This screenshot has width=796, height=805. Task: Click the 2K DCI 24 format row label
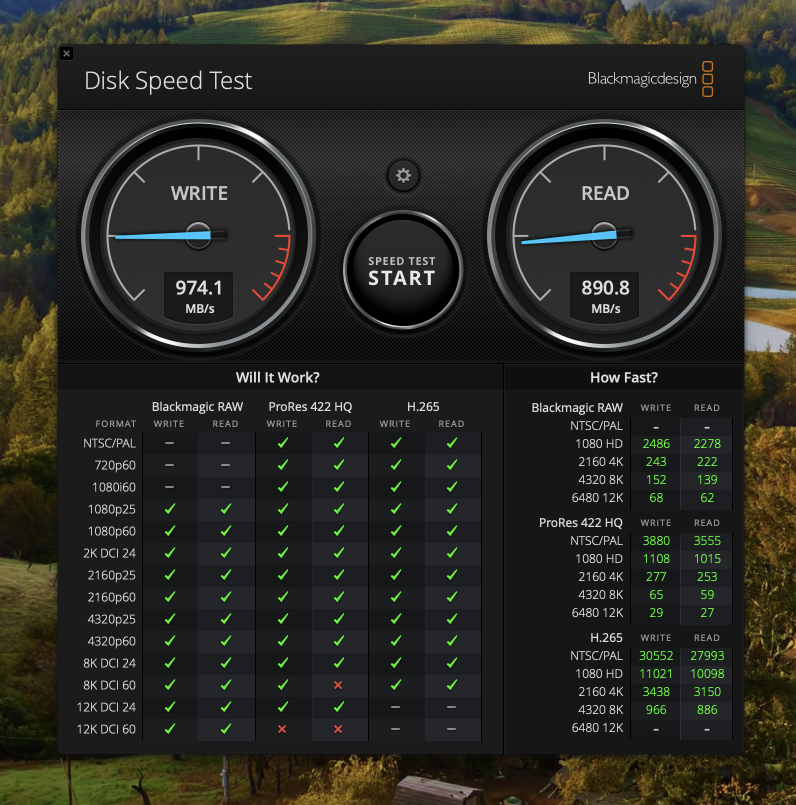point(109,553)
